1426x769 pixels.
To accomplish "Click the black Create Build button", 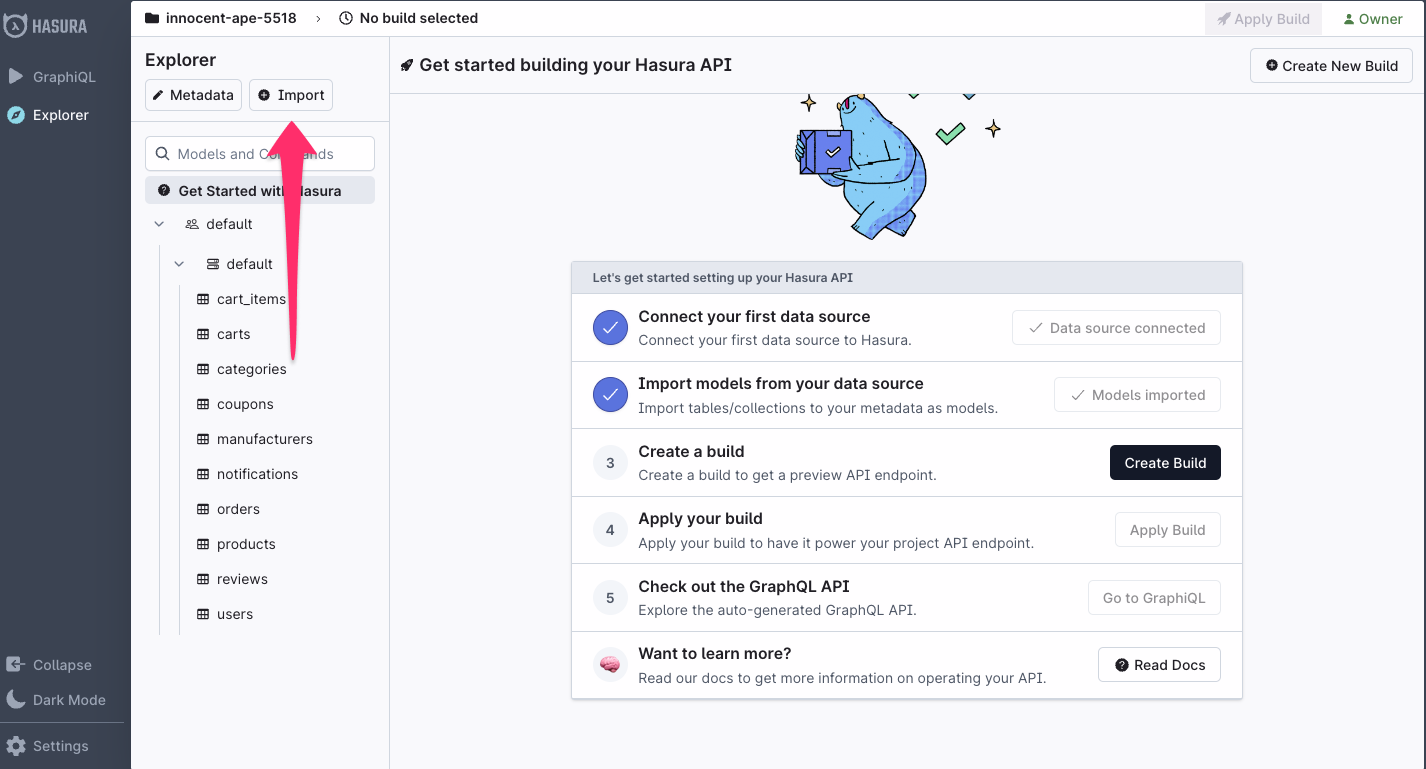I will point(1165,463).
